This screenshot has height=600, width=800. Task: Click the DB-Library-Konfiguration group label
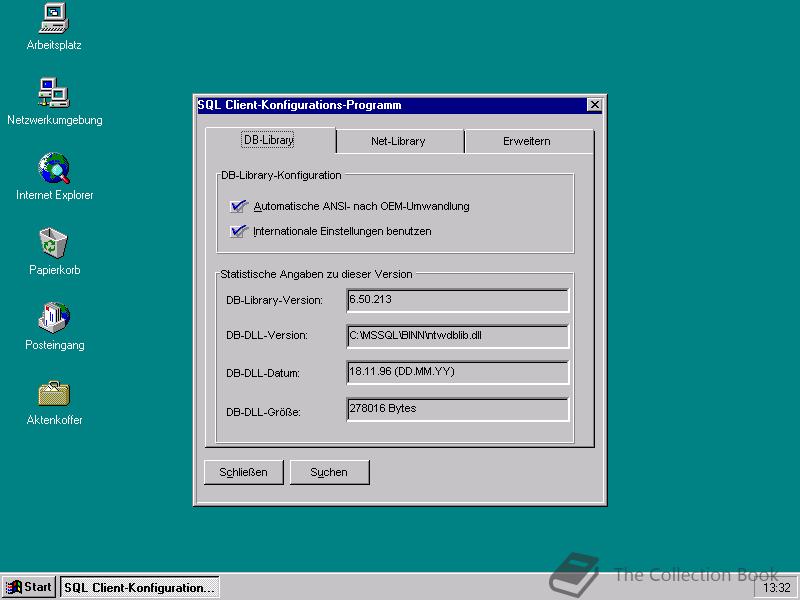(x=281, y=176)
